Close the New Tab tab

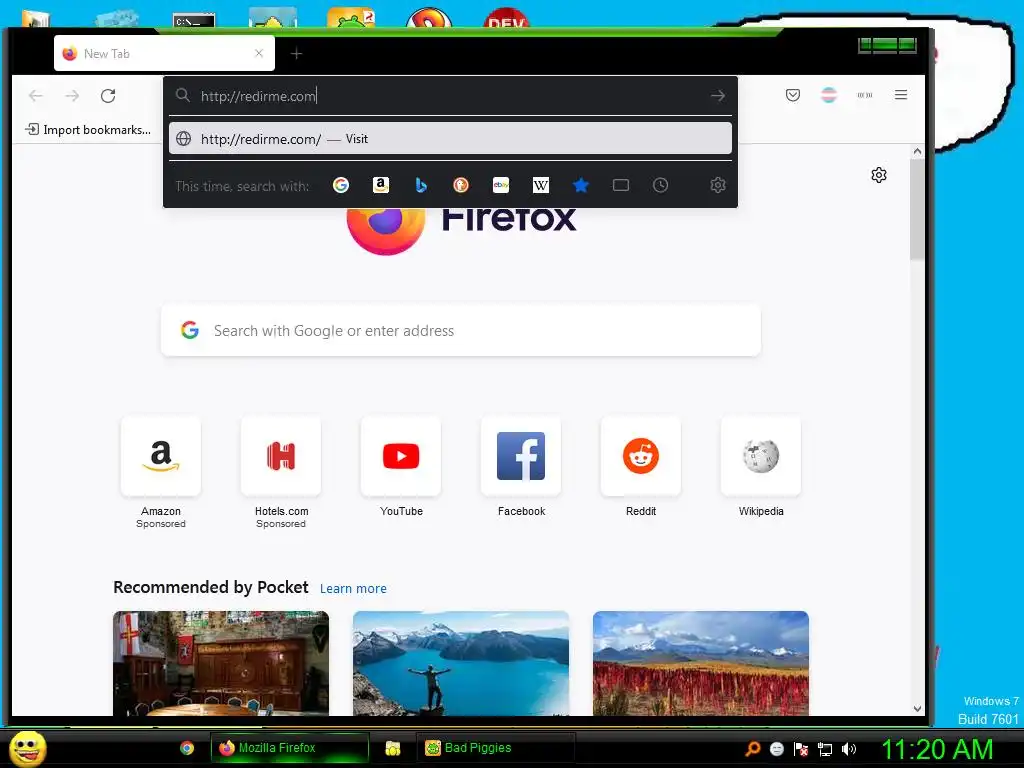click(x=259, y=54)
